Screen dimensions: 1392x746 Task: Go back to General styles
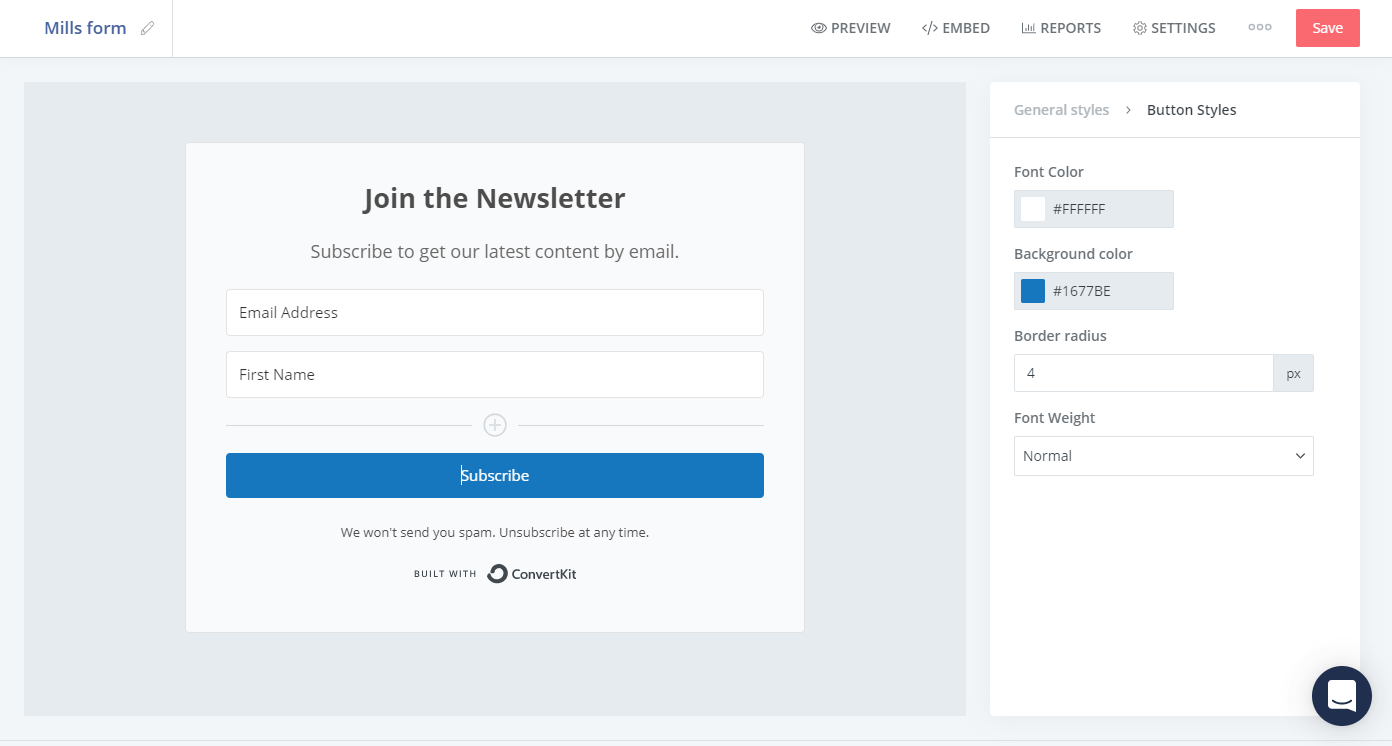(1061, 110)
